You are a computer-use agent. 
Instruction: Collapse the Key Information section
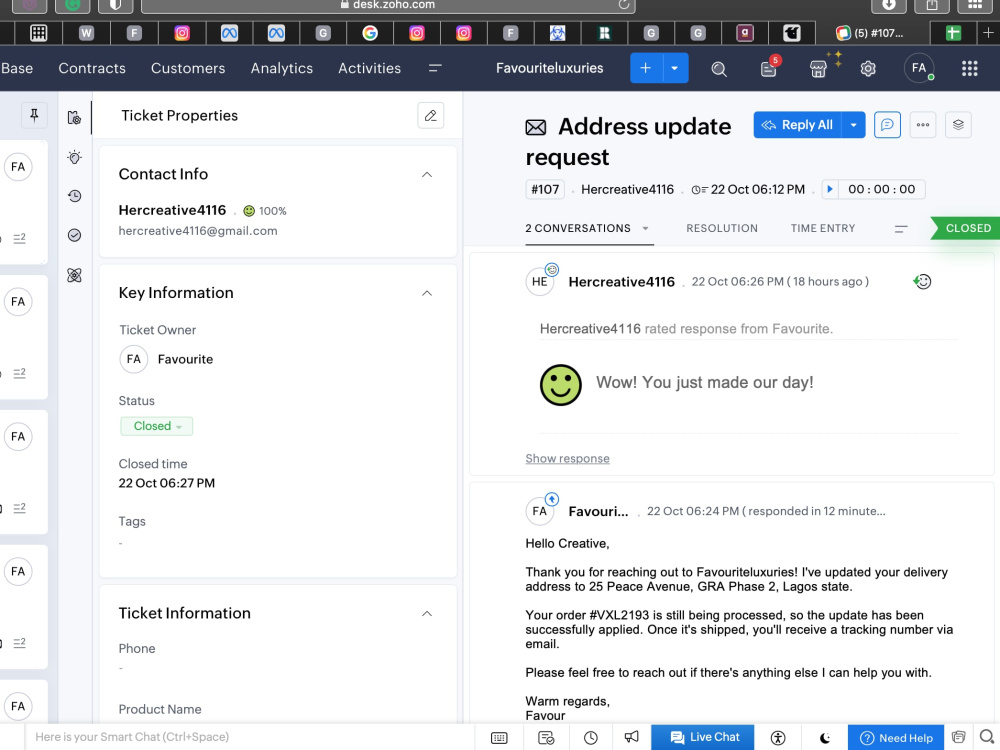pos(427,293)
